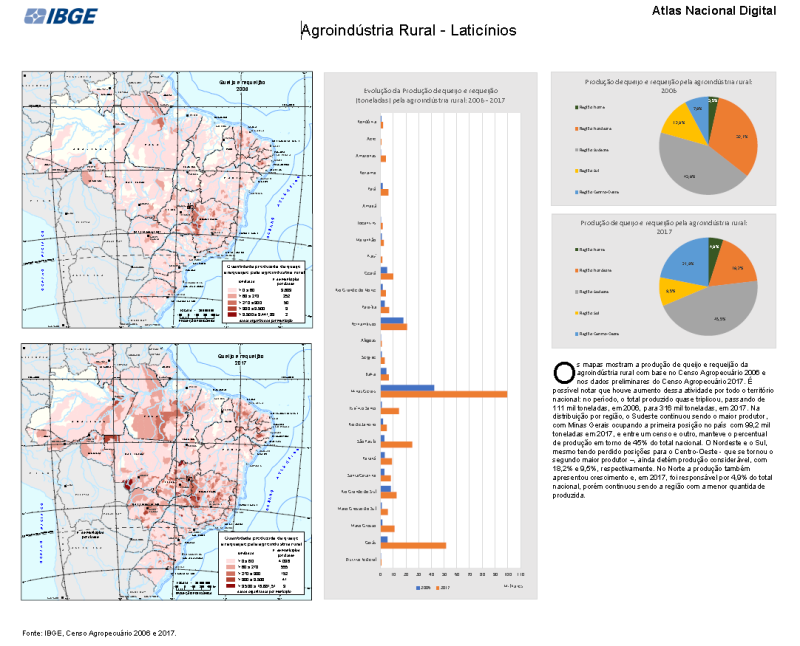The height and width of the screenshot is (646, 800).
Task: Click the green Norte legend swatch for 2006
Action: pyautogui.click(x=577, y=107)
